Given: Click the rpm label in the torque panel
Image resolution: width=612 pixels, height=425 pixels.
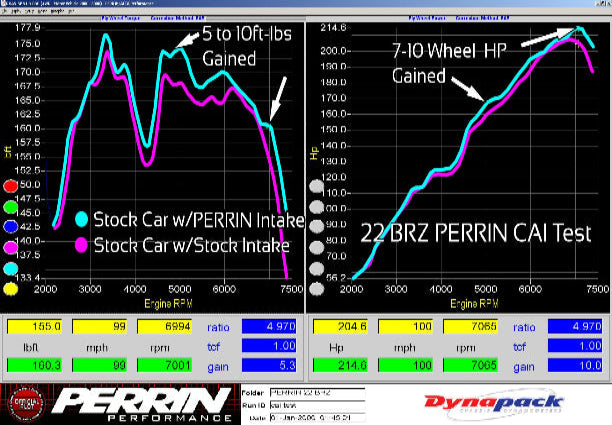Looking at the screenshot, I should [x=164, y=346].
